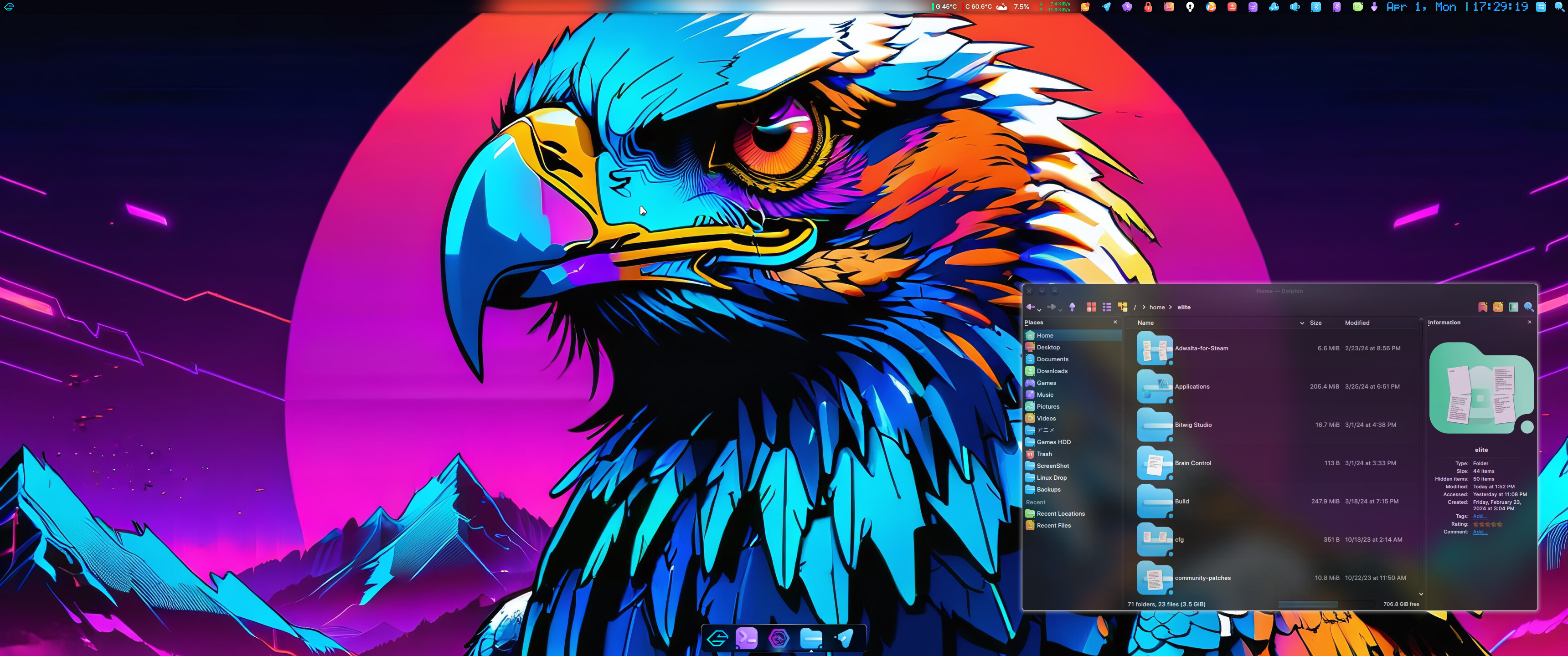The height and width of the screenshot is (656, 1568).
Task: Open Games HDD in Places panel
Action: (1073, 442)
